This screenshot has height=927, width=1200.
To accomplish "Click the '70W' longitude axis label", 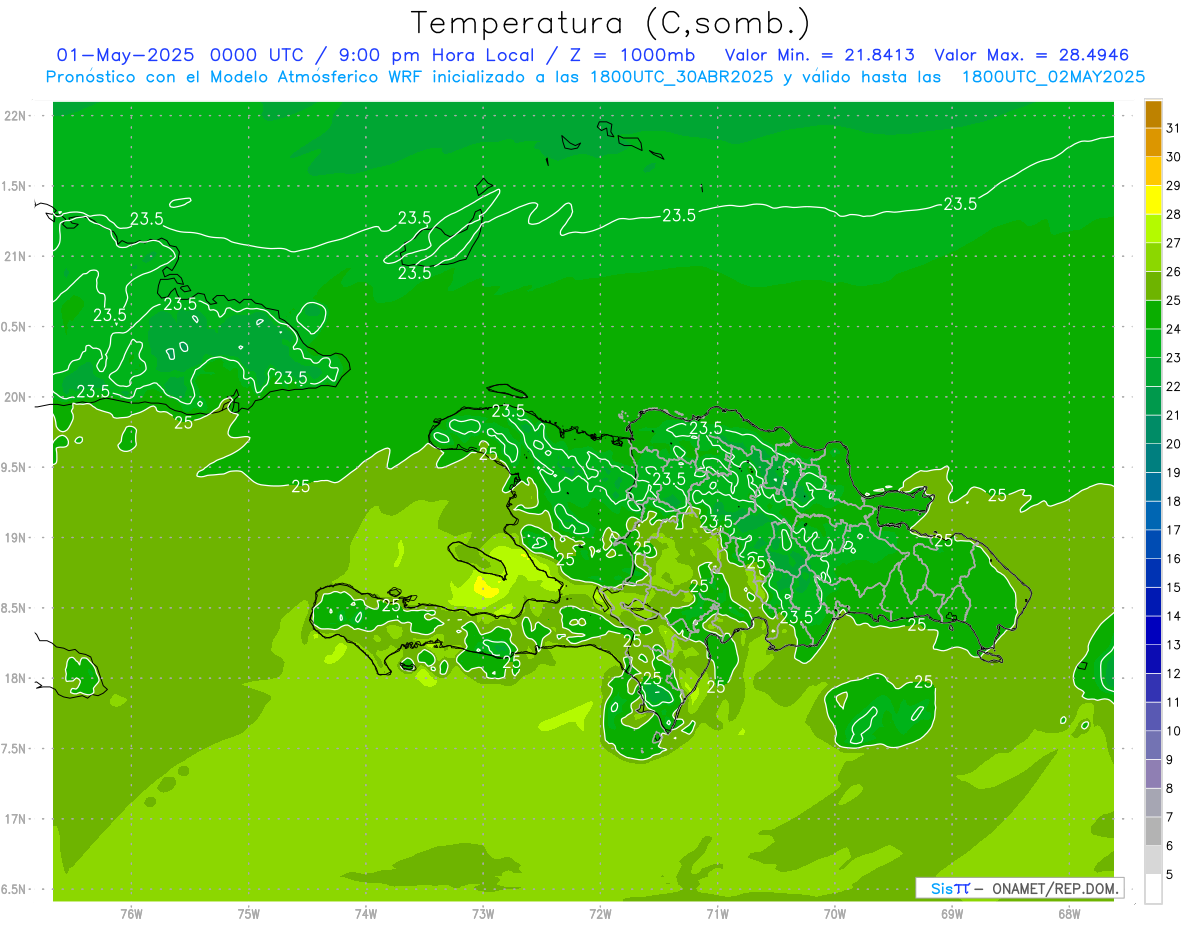I will 835,913.
